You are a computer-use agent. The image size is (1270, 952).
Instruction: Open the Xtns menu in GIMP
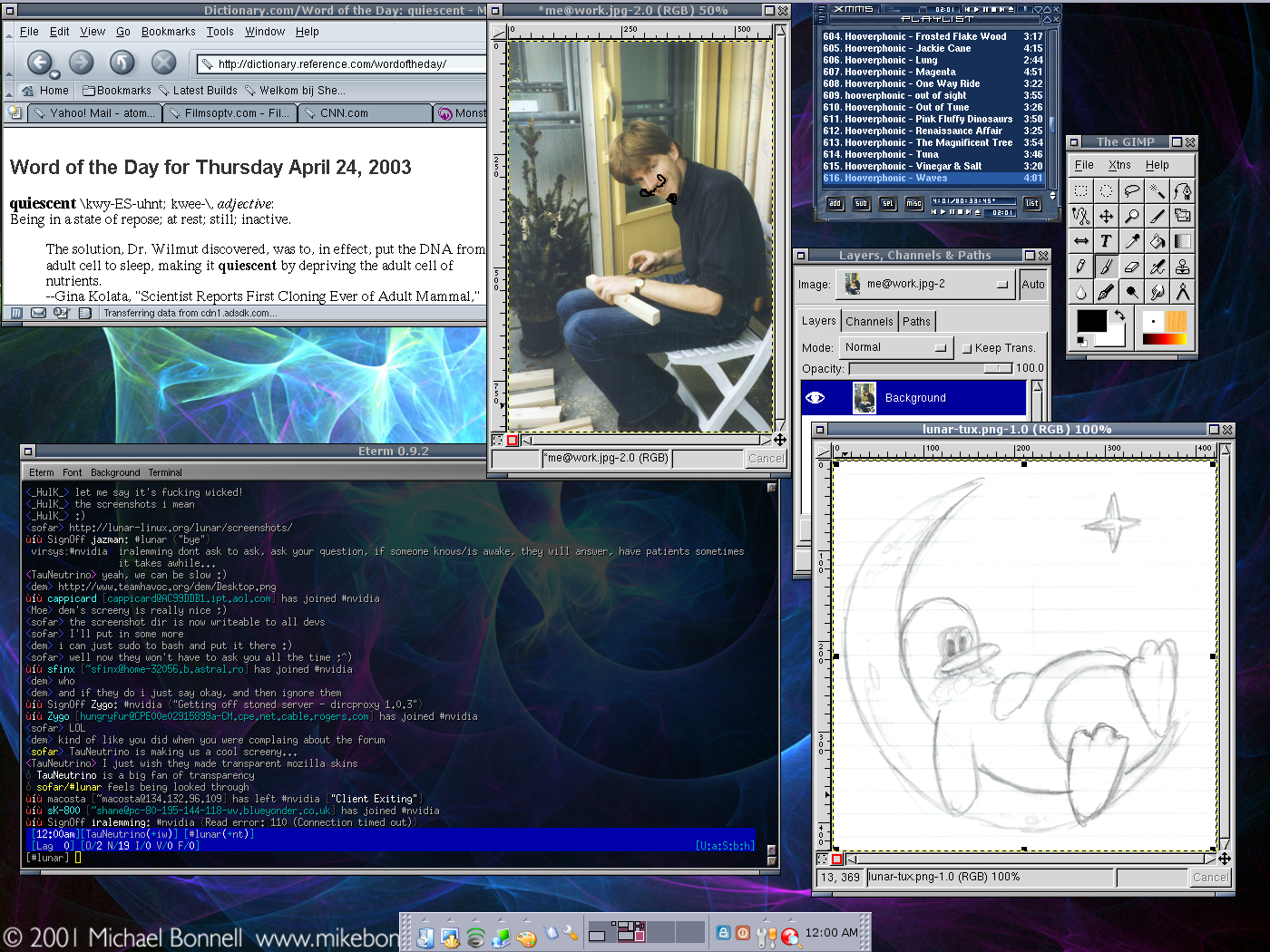pyautogui.click(x=1119, y=165)
